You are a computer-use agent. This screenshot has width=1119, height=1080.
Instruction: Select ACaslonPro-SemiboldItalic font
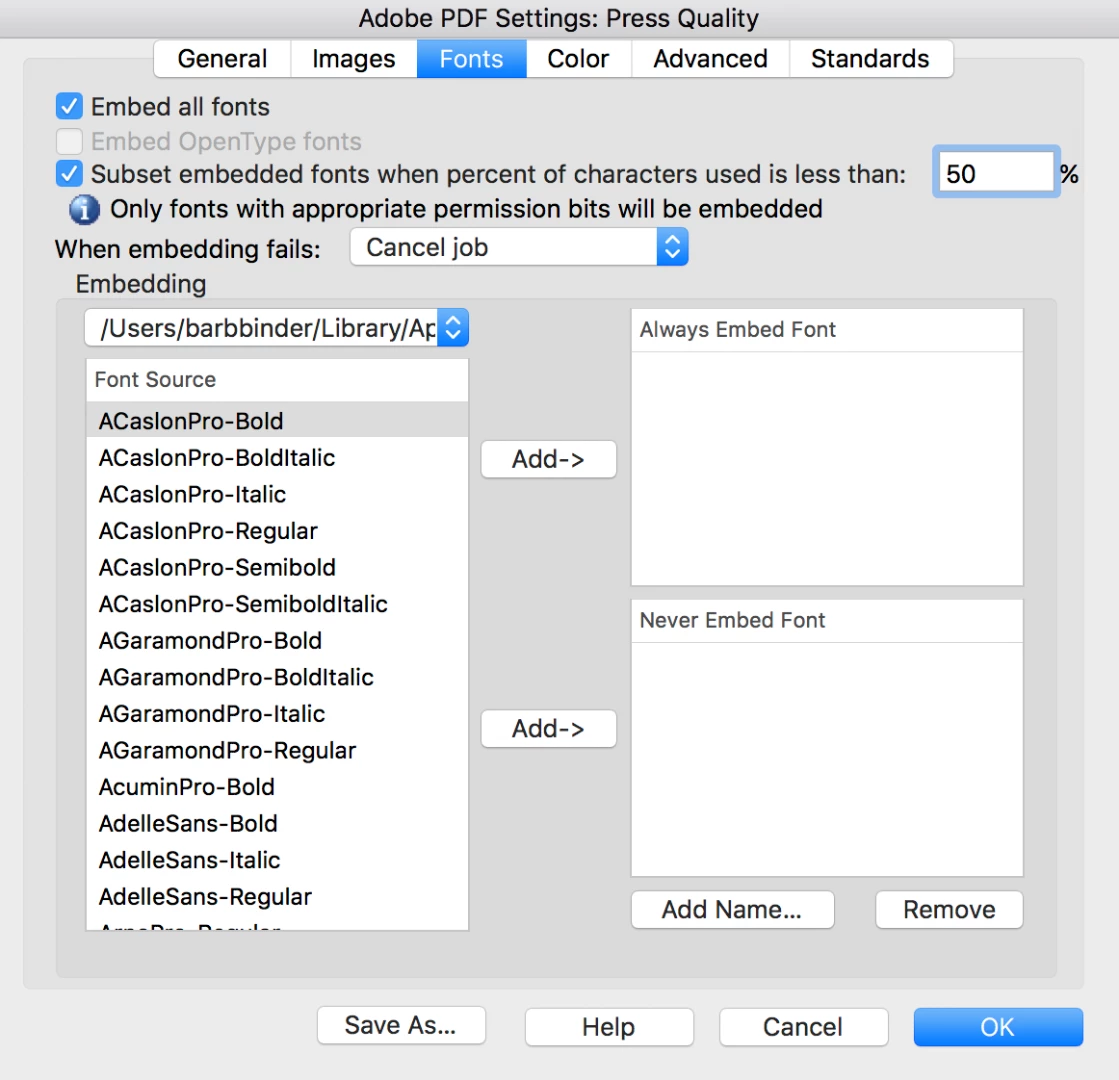(277, 604)
